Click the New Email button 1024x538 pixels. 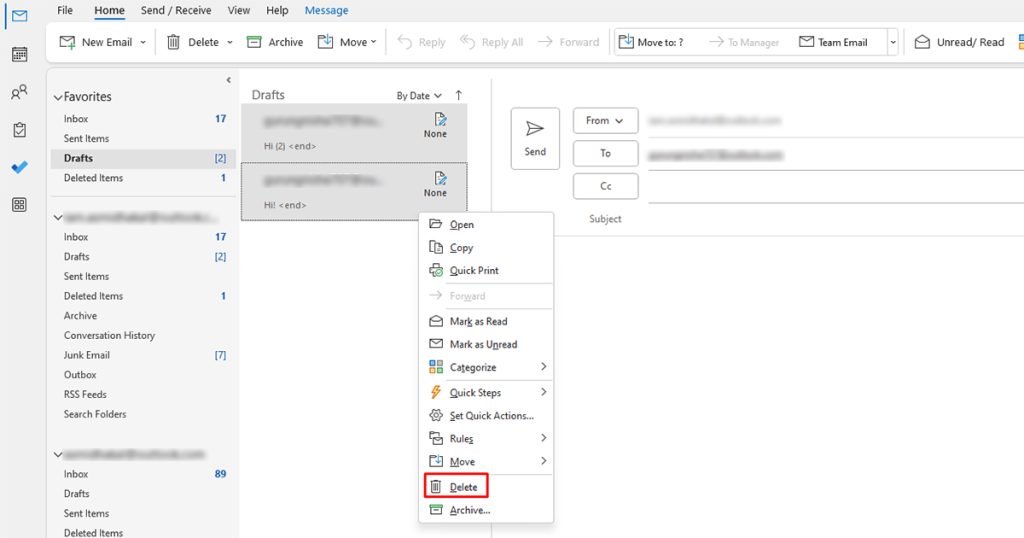click(96, 42)
